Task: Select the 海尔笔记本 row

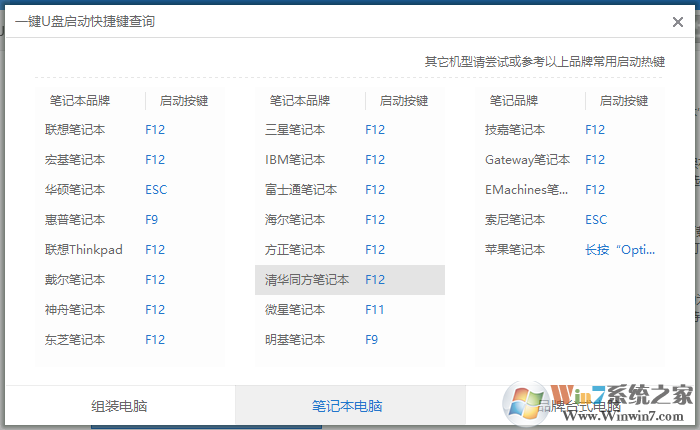Action: (350, 219)
